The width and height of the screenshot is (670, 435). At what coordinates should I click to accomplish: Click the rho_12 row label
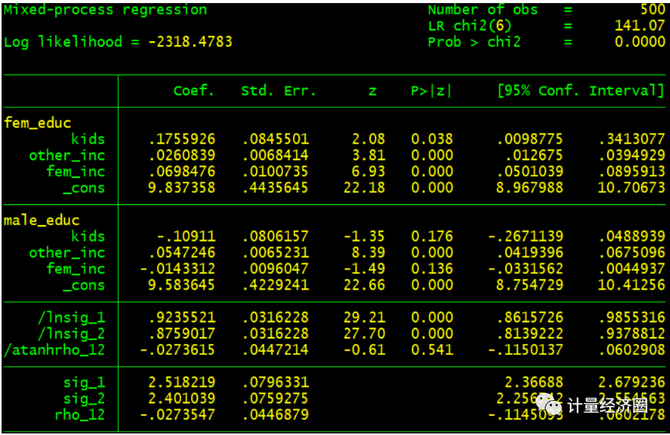79,415
